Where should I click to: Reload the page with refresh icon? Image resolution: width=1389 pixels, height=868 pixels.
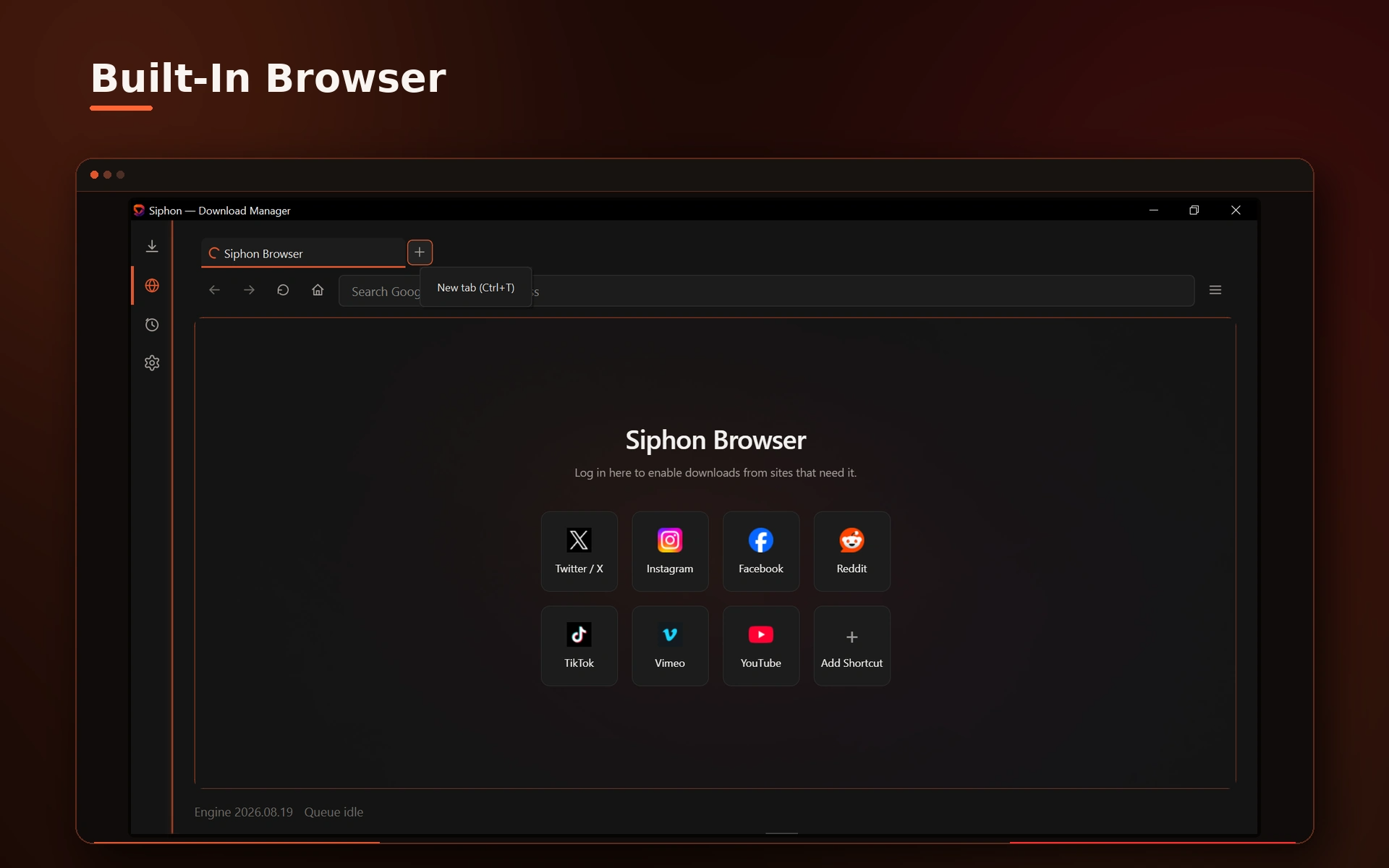coord(283,290)
